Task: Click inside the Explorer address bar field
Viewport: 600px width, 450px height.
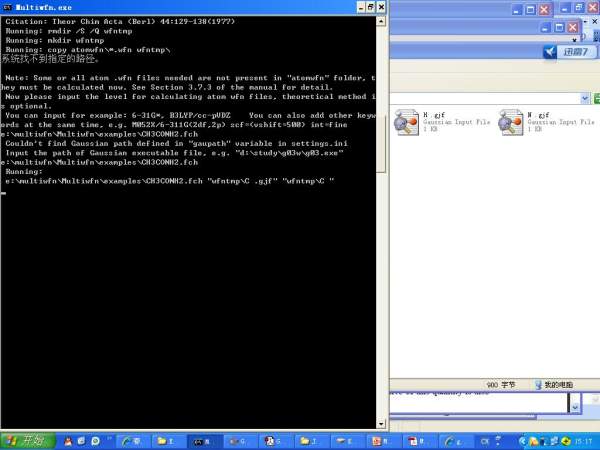Action: 485,99
